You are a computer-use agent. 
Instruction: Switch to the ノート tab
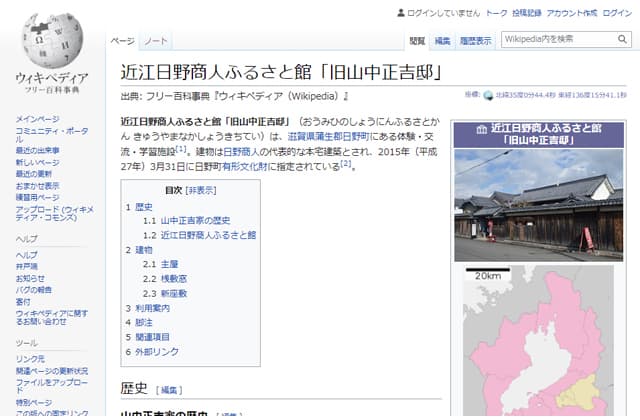(x=156, y=41)
